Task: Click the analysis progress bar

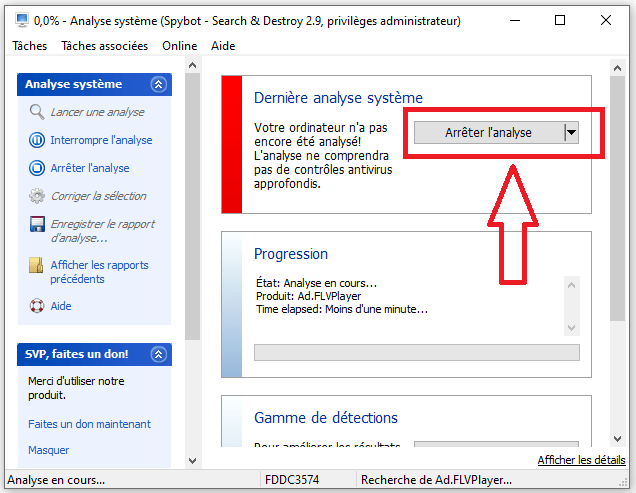Action: point(417,353)
